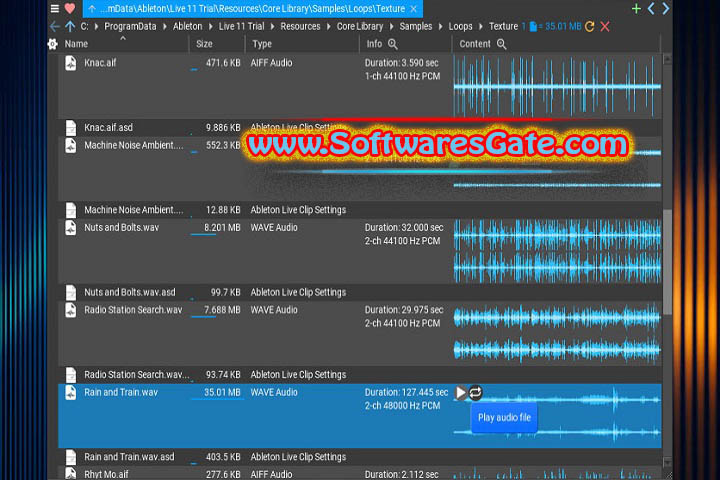Screen dimensions: 720x480
Task: Expand arrow after Samples breadcrumb
Action: pyautogui.click(x=440, y=27)
